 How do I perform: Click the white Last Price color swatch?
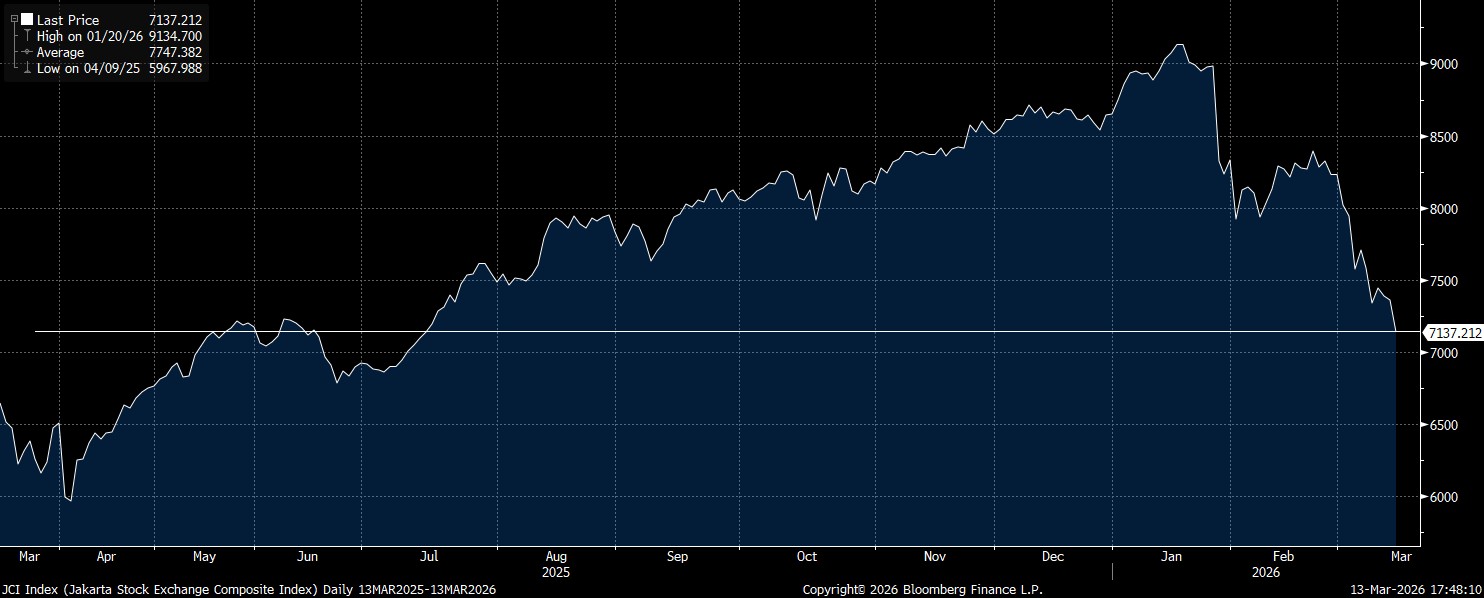(26, 20)
